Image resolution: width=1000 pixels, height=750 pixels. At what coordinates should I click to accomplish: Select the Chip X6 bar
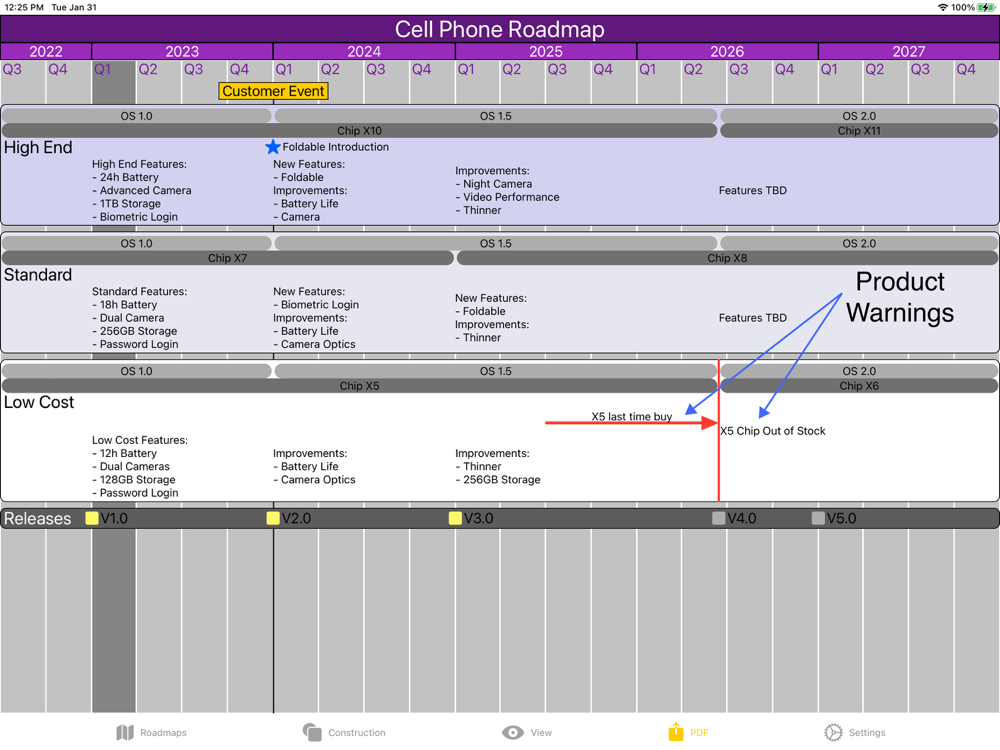(859, 386)
